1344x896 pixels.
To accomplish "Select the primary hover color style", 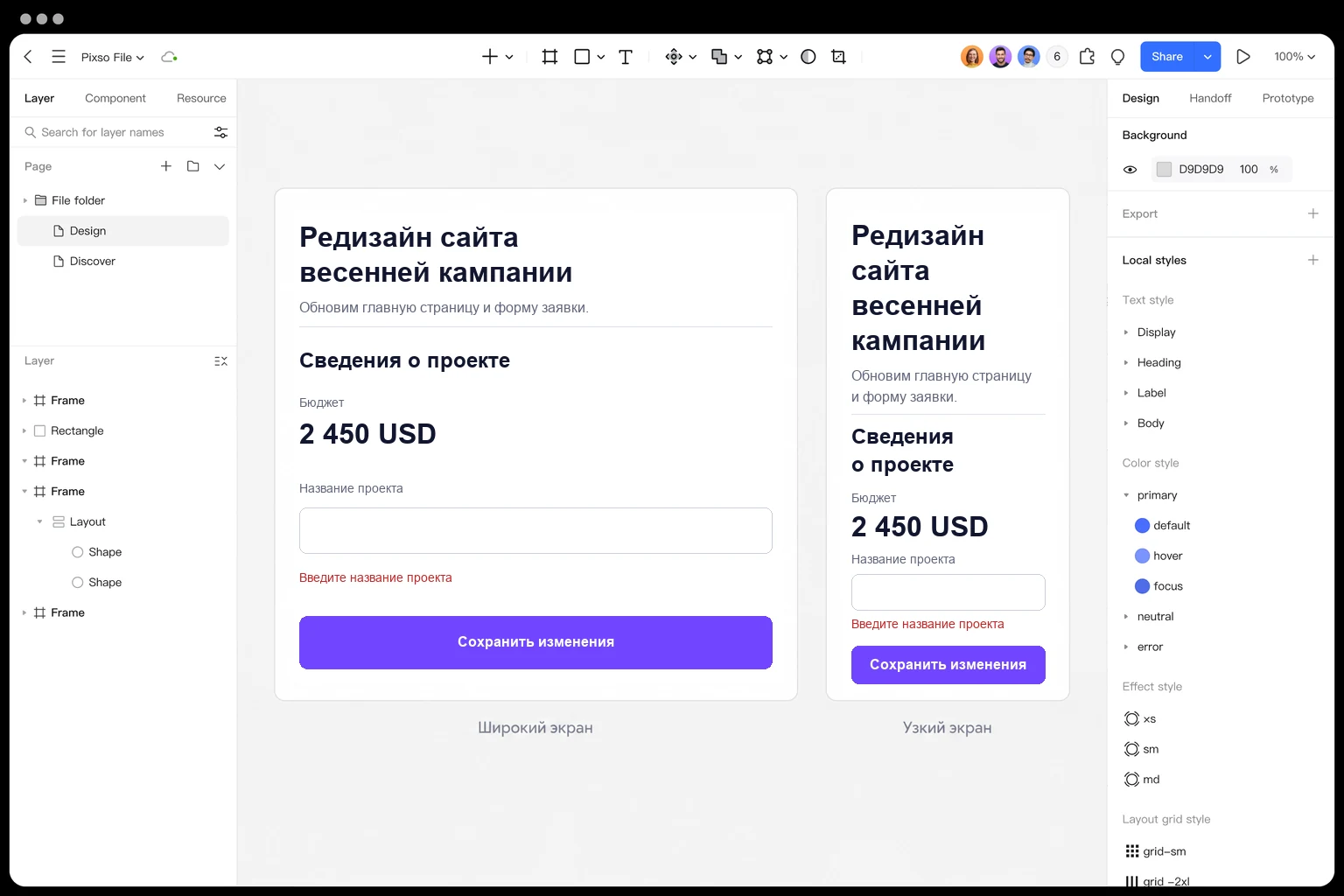I will tap(1158, 556).
